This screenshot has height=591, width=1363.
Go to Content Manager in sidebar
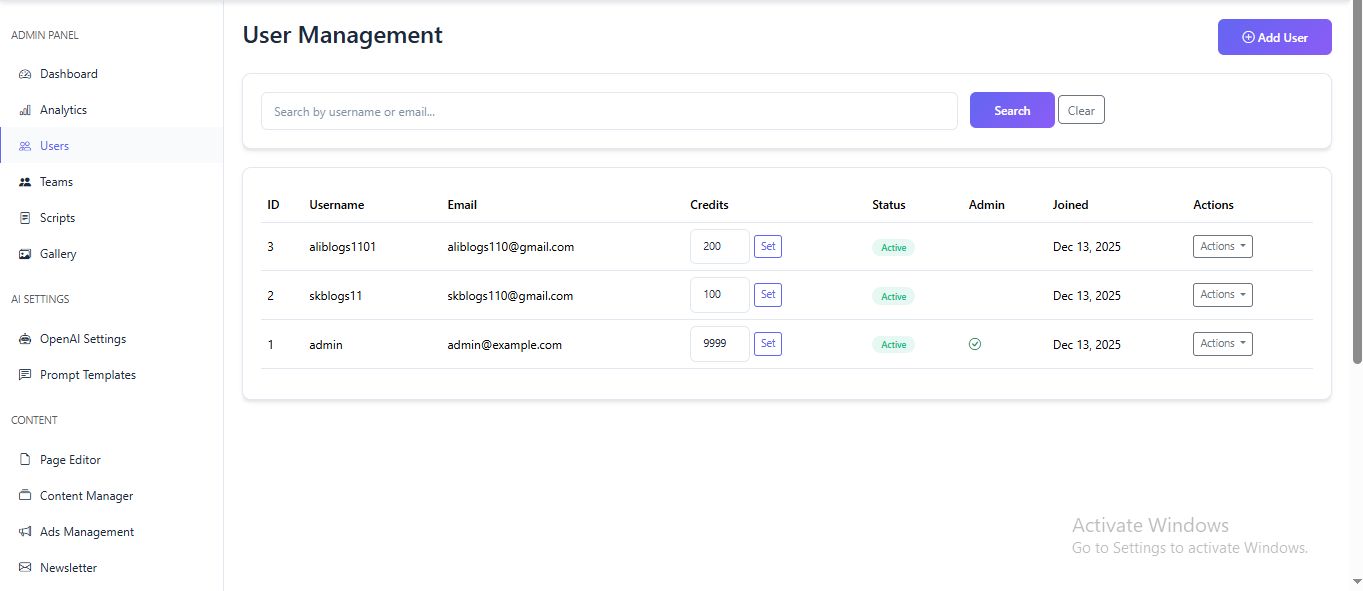(86, 496)
